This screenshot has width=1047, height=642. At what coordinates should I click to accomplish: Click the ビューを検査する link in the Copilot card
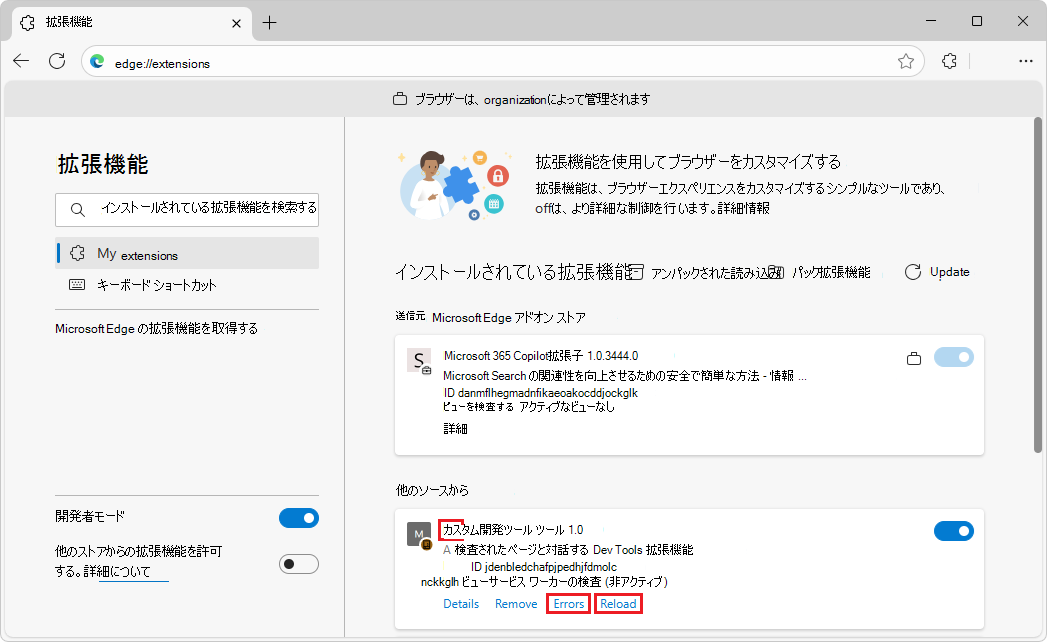(478, 407)
